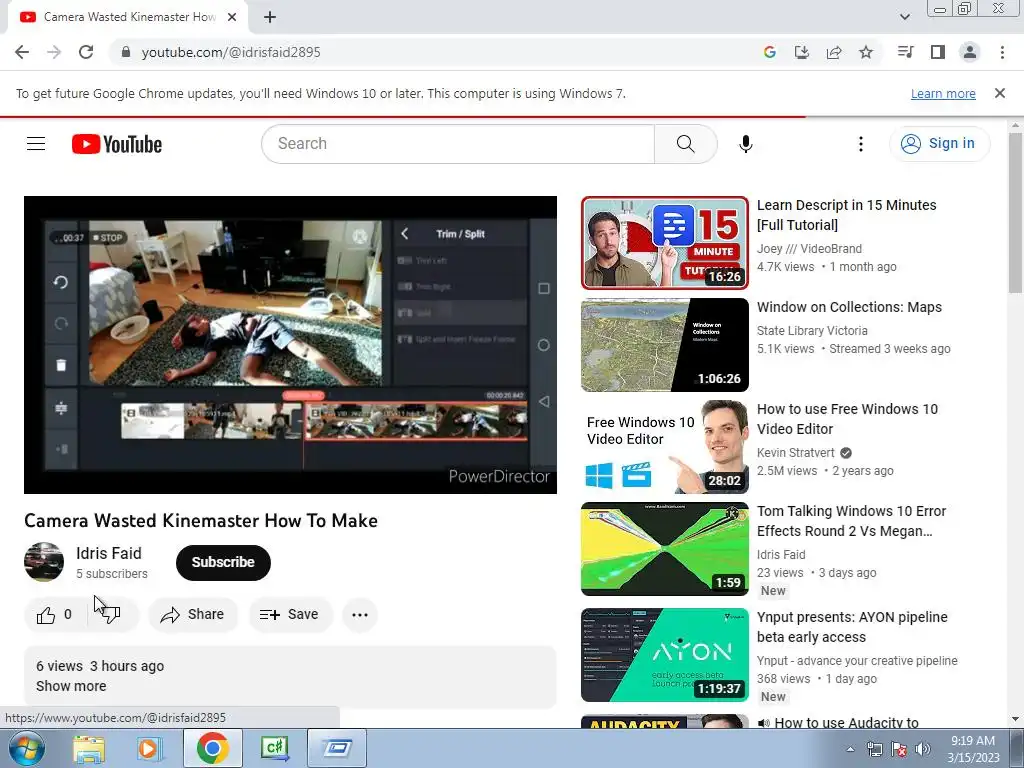
Task: Open Idris Faid channel avatar
Action: 44,562
